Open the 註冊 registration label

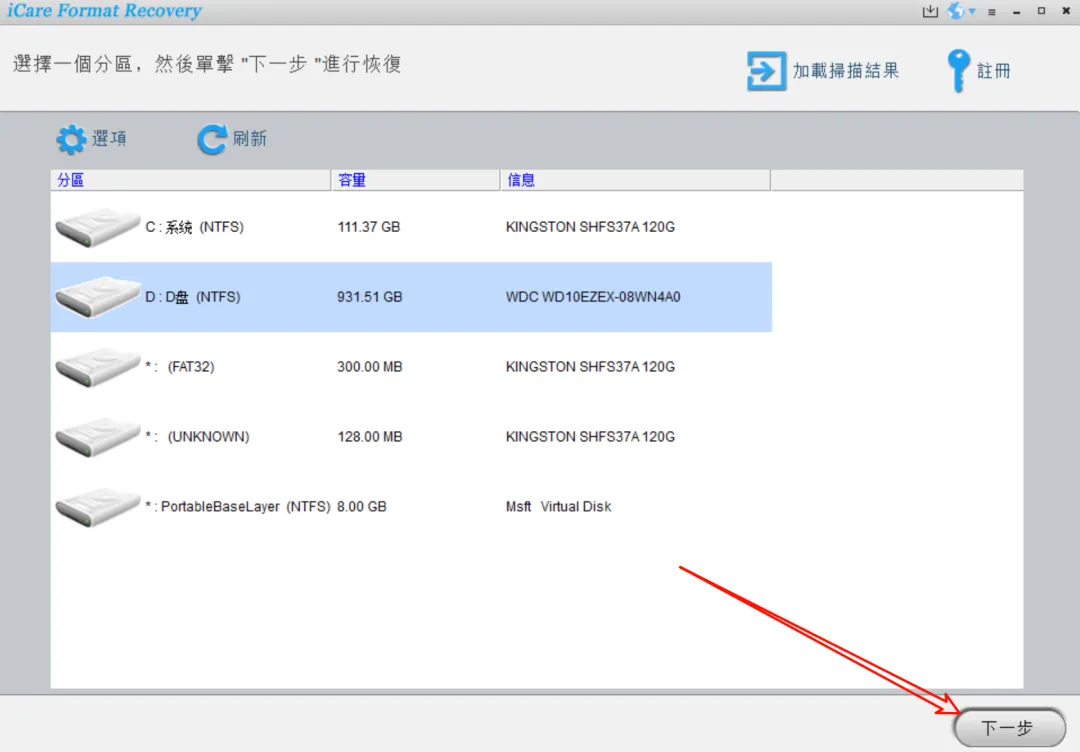pyautogui.click(x=993, y=71)
